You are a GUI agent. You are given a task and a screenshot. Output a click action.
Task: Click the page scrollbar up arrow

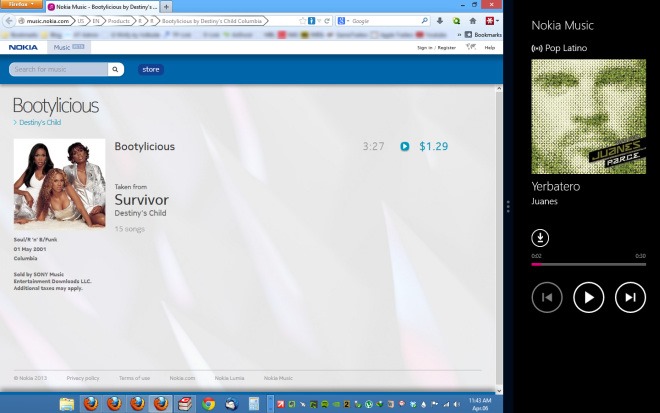pyautogui.click(x=499, y=89)
